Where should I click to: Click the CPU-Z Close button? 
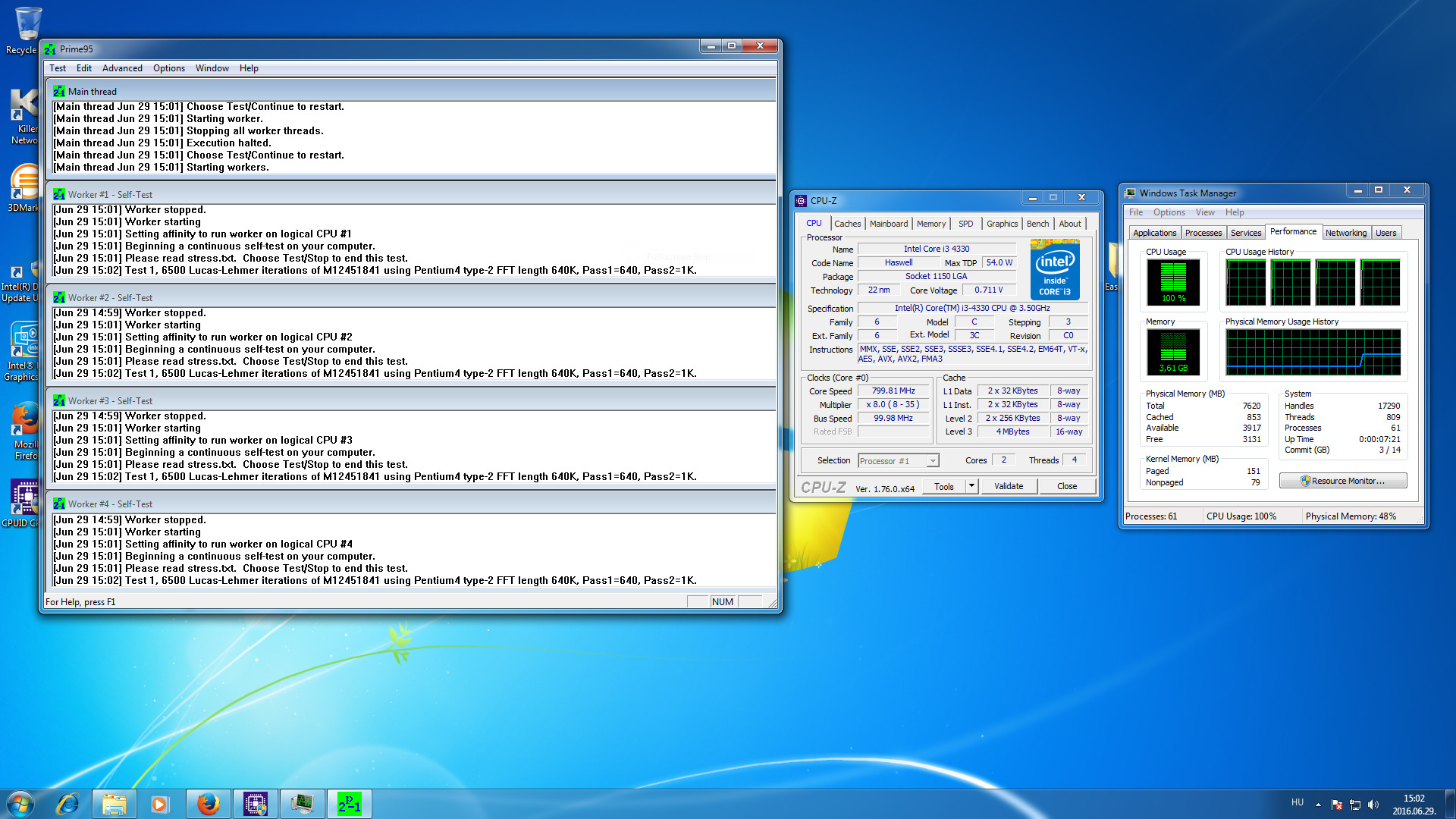click(x=1067, y=487)
